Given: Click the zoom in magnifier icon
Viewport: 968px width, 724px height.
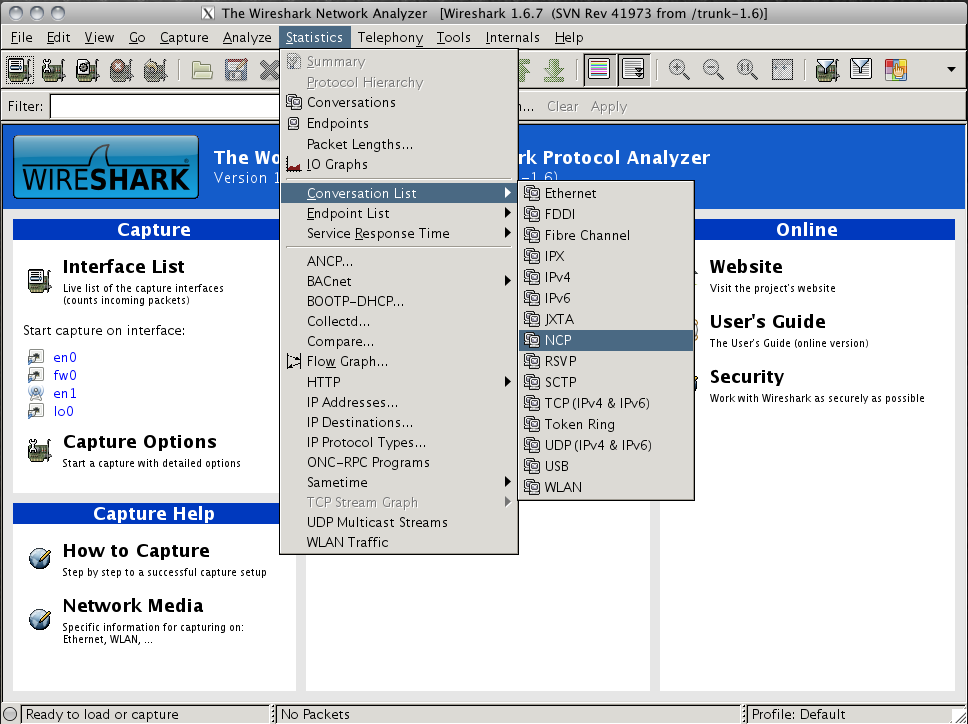Looking at the screenshot, I should click(x=679, y=70).
